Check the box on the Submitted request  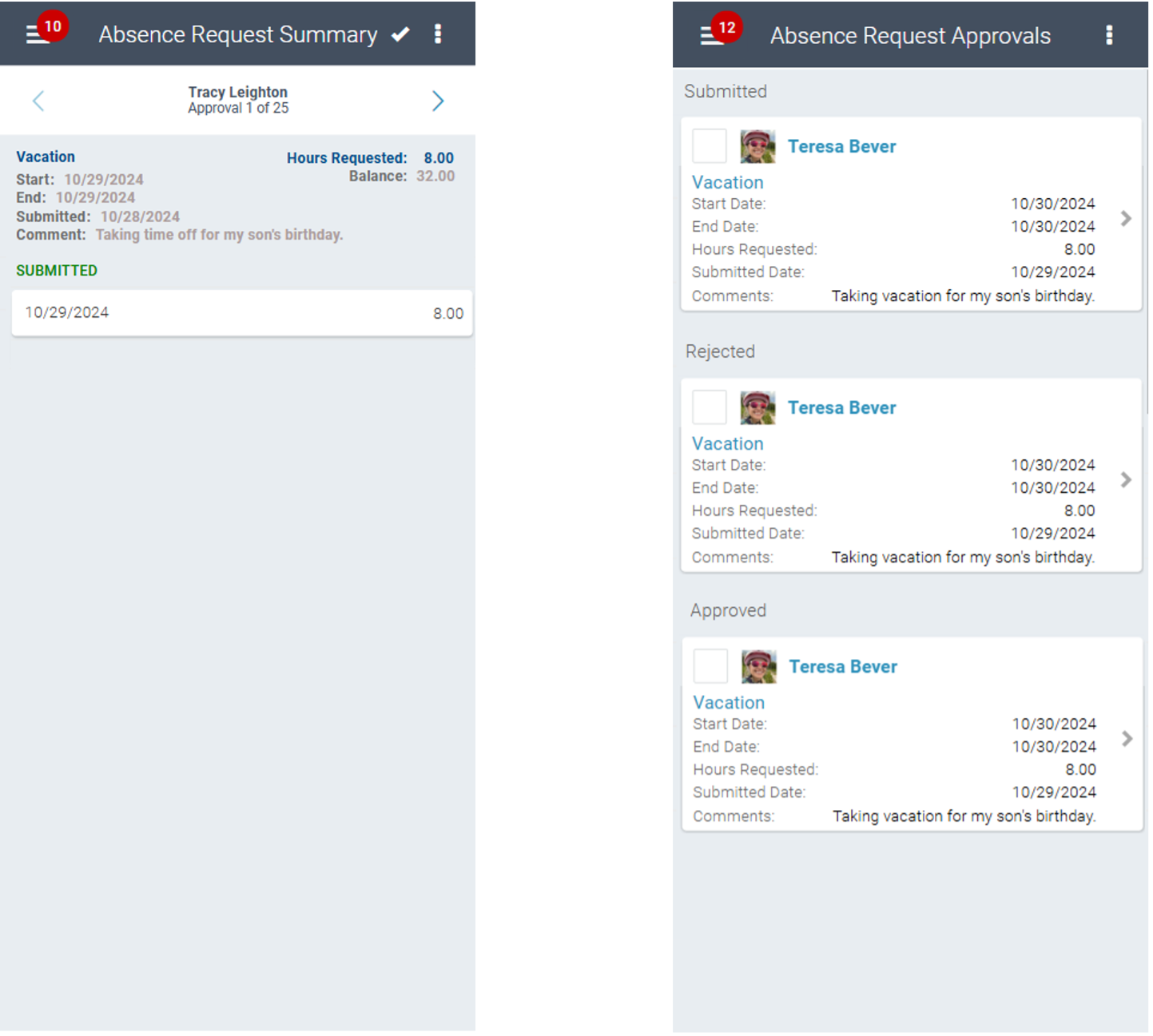point(709,146)
